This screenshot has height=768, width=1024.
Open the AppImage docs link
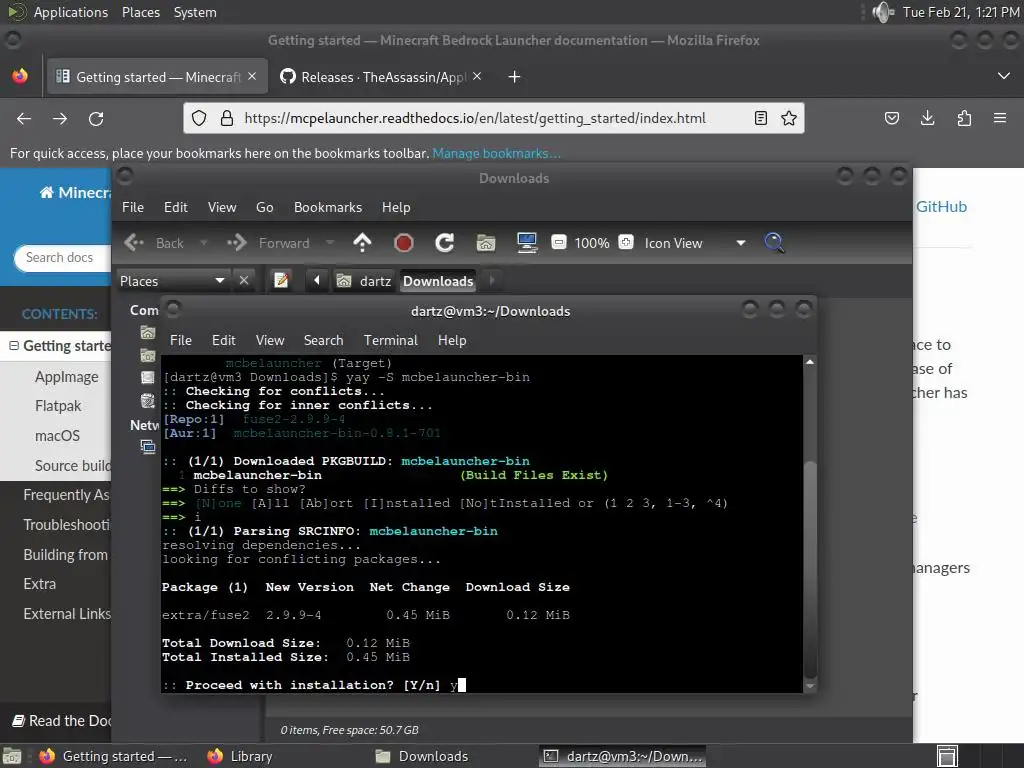tap(67, 377)
